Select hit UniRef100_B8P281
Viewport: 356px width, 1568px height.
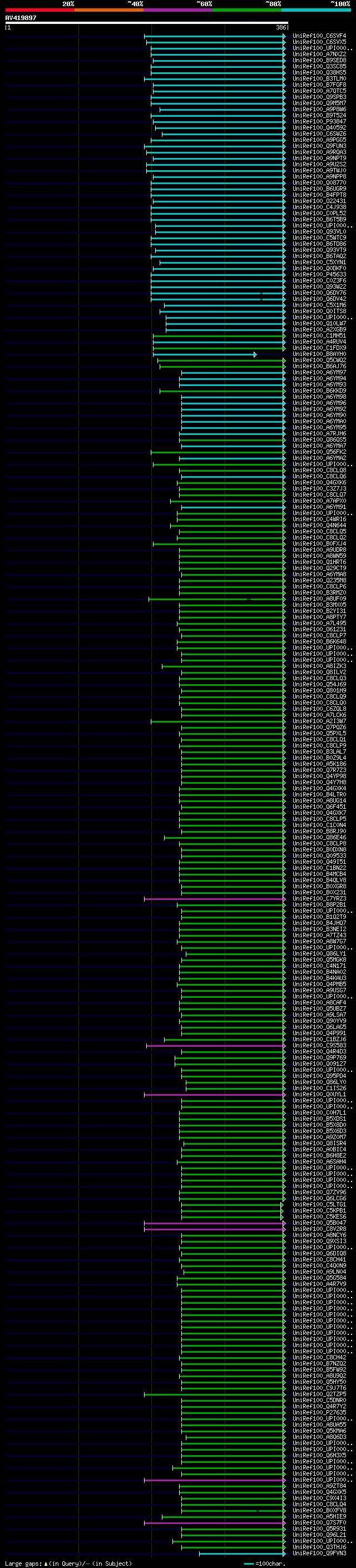319,904
